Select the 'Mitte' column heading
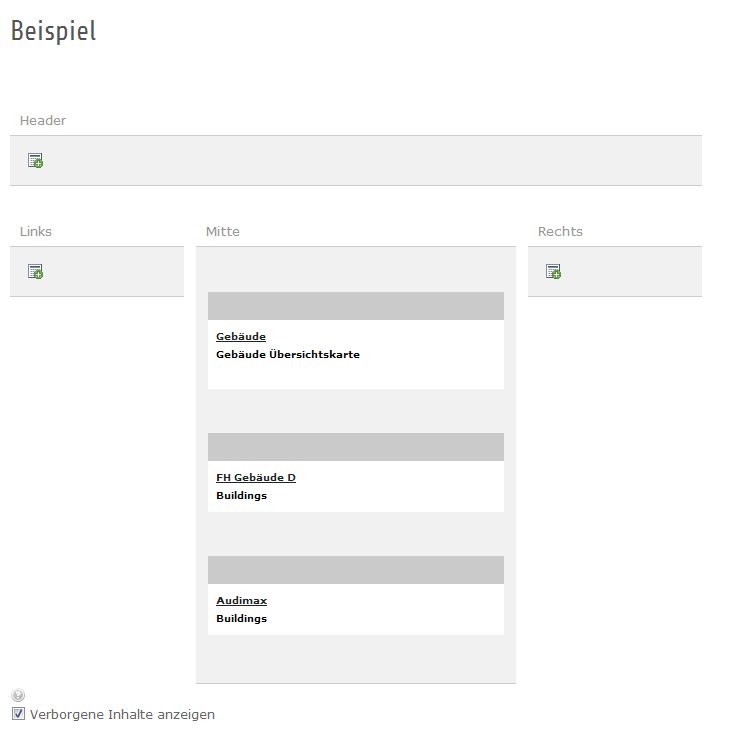The image size is (739, 739). click(x=223, y=232)
